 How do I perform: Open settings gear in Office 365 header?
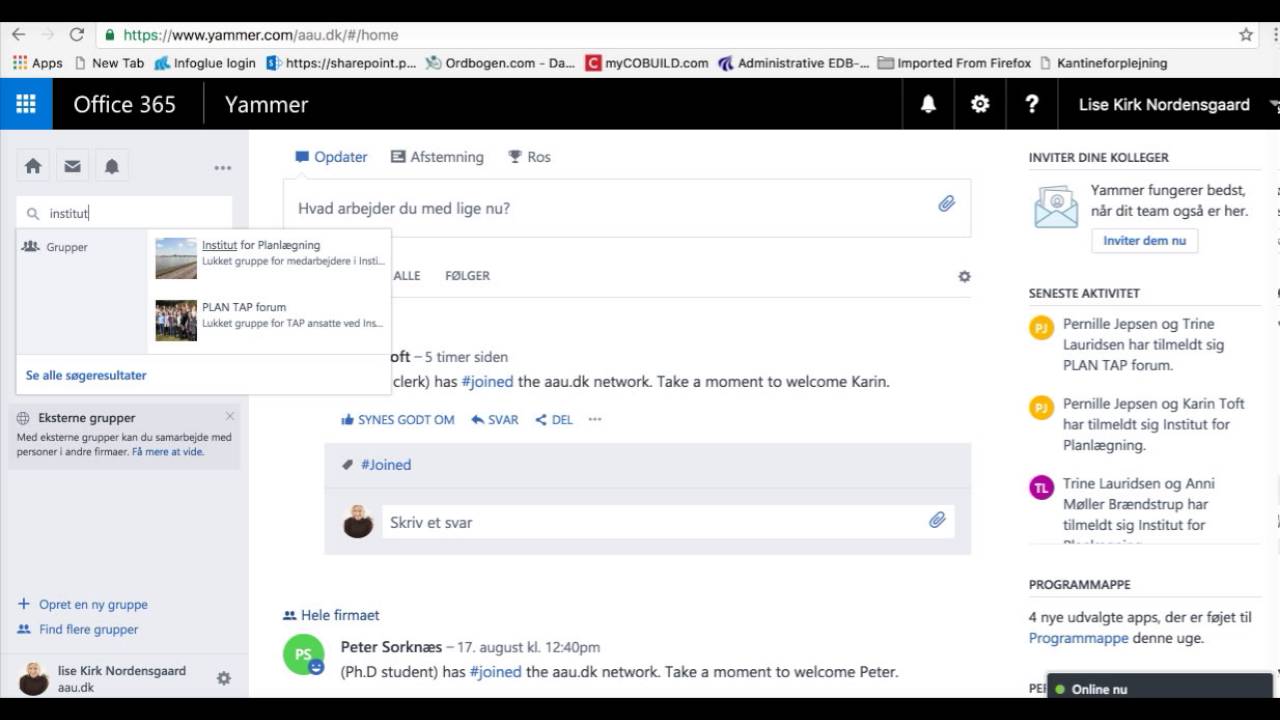tap(980, 104)
